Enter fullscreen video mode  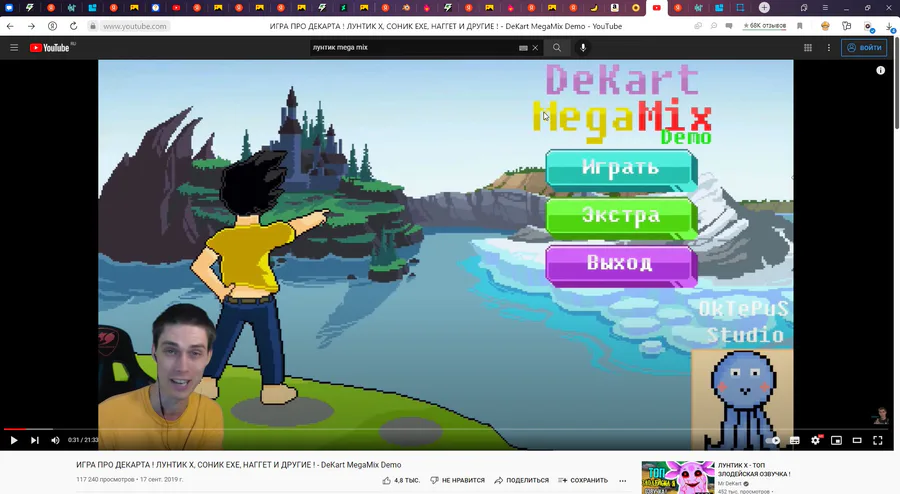pos(878,440)
